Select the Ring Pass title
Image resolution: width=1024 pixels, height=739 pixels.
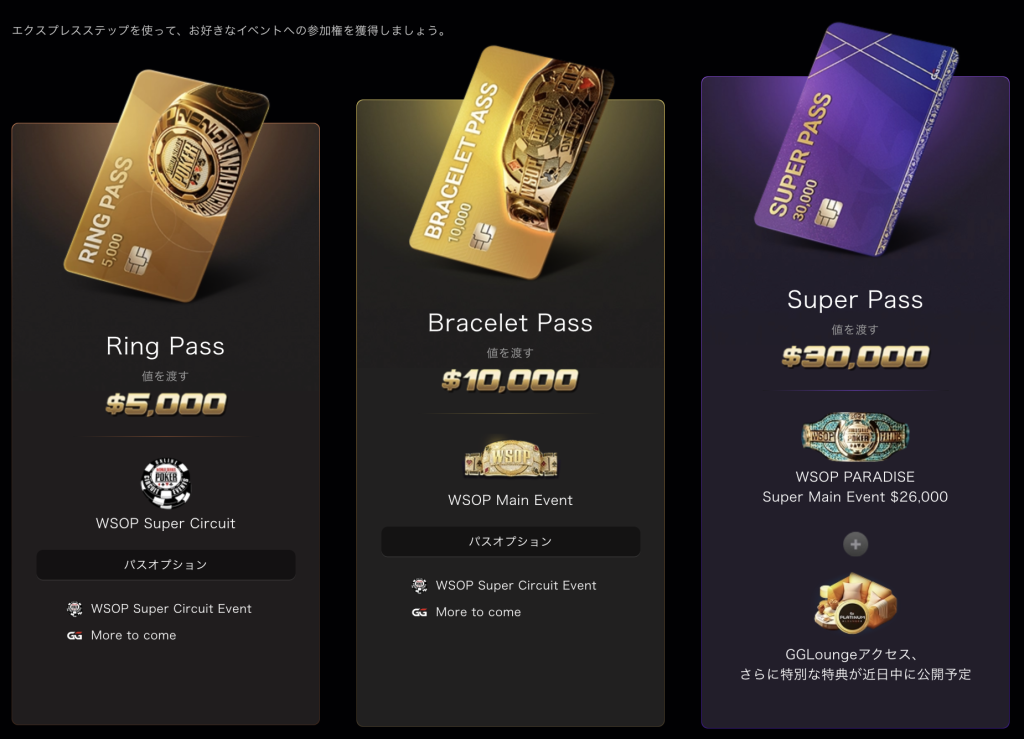coord(165,346)
